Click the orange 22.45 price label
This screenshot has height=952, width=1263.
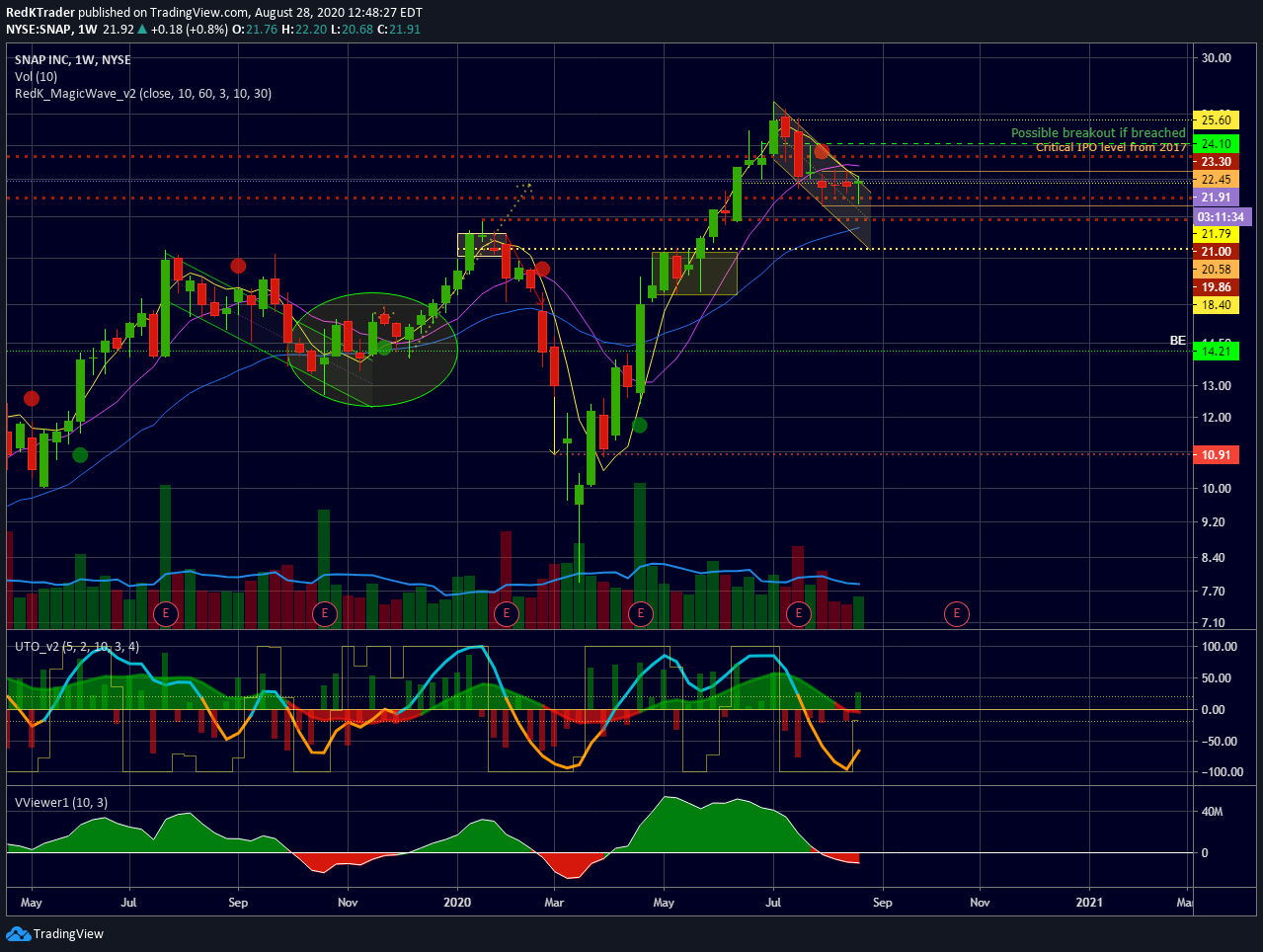tap(1216, 180)
